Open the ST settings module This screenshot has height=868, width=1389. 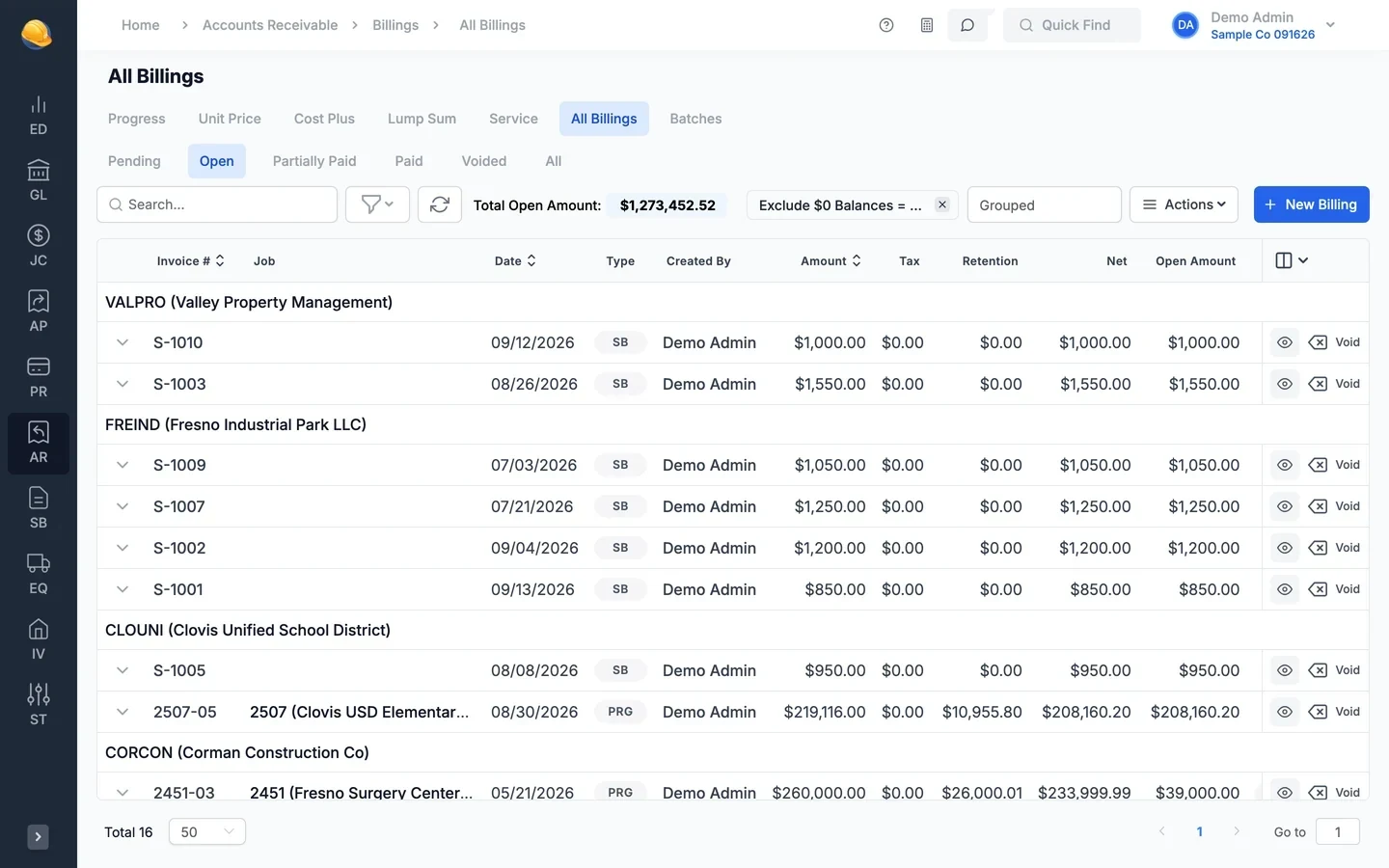click(x=39, y=706)
